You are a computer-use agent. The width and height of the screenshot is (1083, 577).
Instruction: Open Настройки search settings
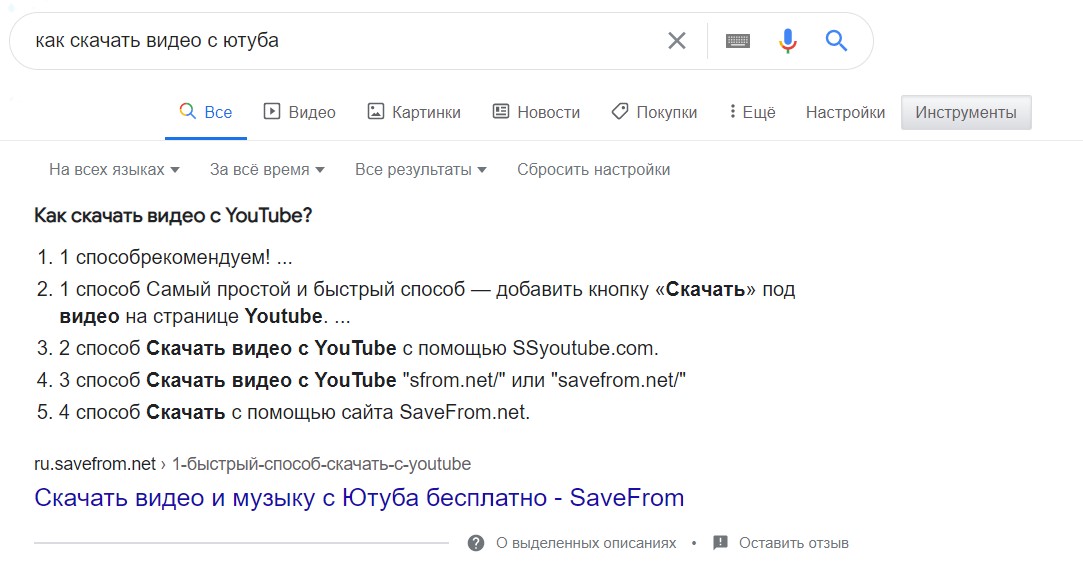(x=845, y=112)
